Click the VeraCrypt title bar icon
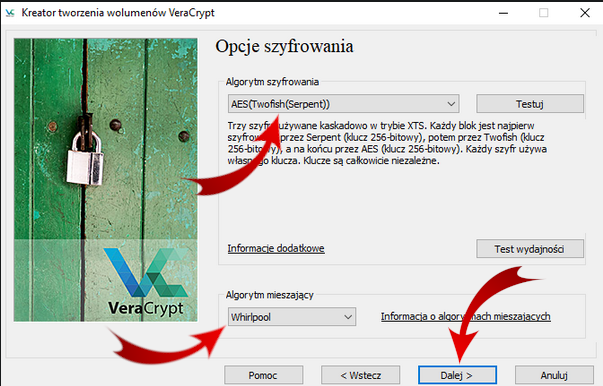 pyautogui.click(x=10, y=13)
